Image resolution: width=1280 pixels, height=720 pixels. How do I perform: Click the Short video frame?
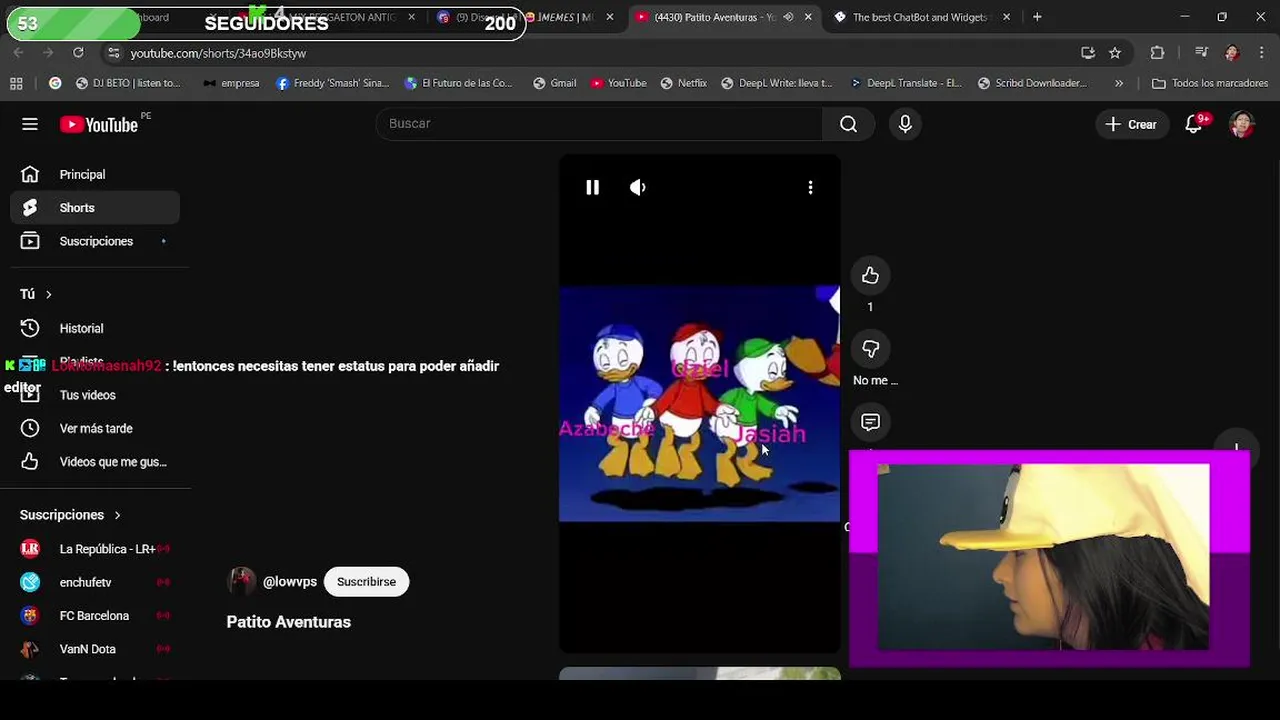tap(699, 404)
